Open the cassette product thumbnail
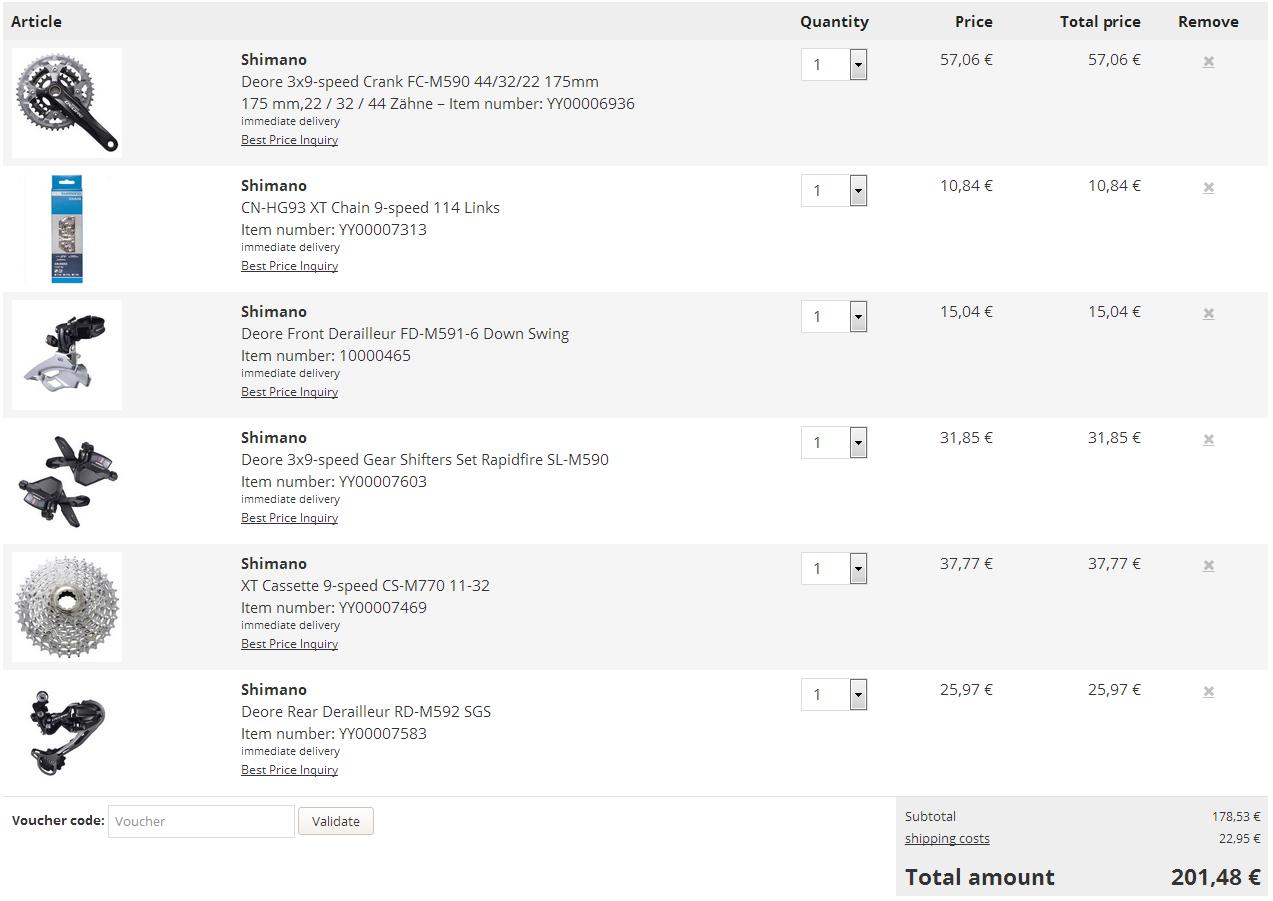The width and height of the screenshot is (1273, 901). coord(67,607)
